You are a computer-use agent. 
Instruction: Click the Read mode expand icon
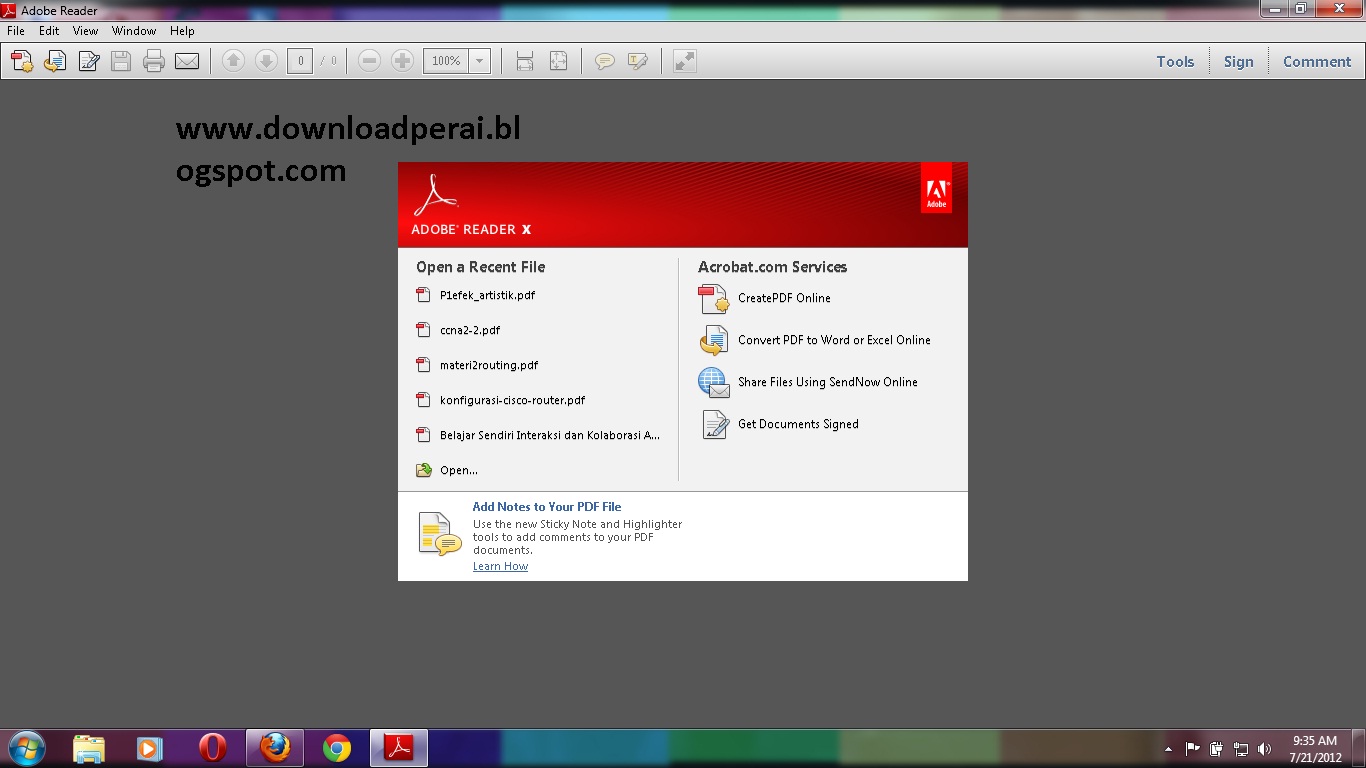(684, 62)
